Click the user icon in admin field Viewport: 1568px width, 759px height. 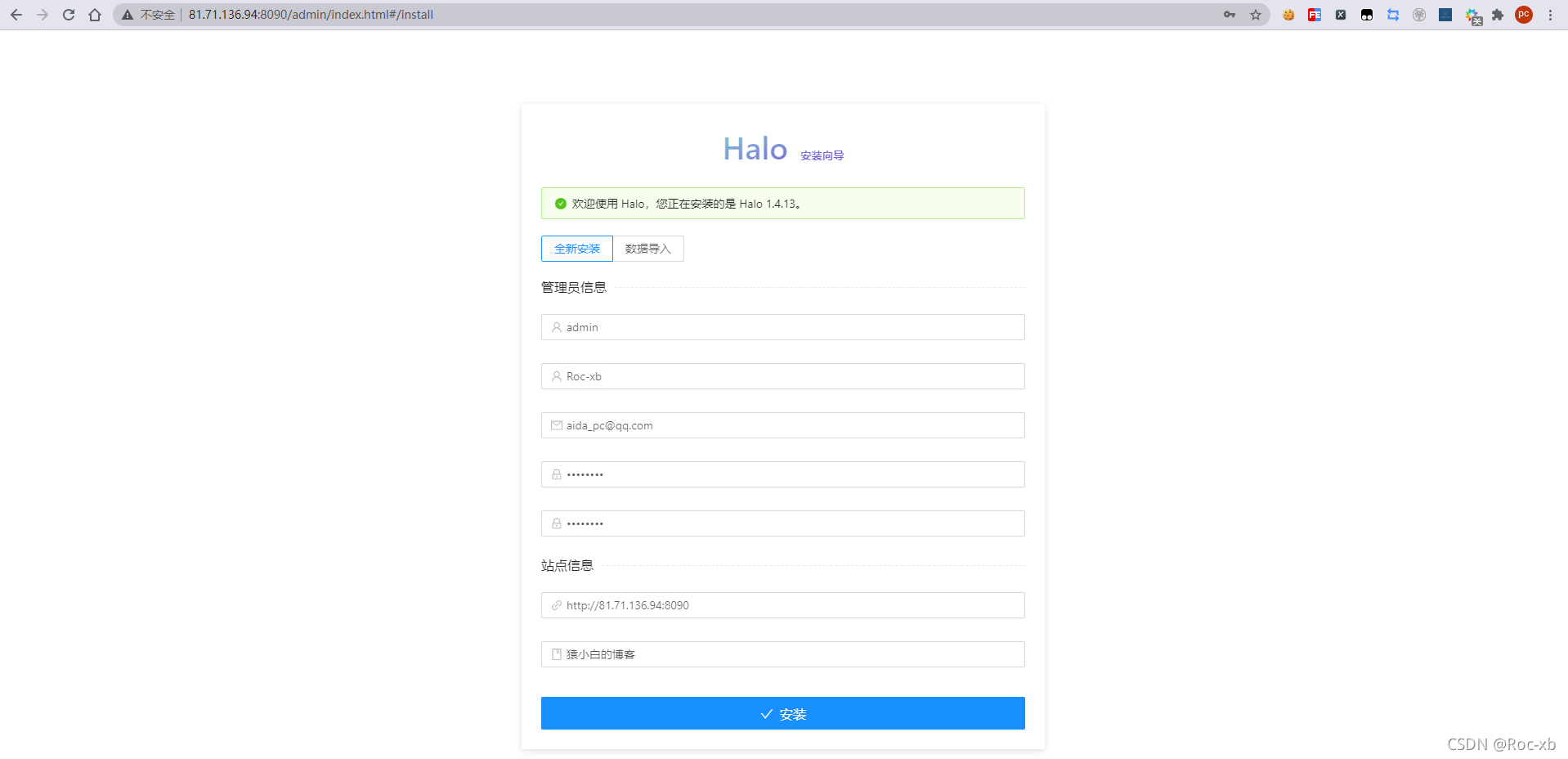point(557,327)
